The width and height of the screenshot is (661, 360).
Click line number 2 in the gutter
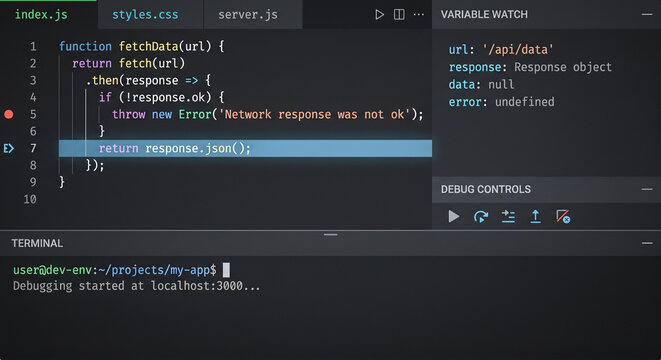[x=33, y=63]
